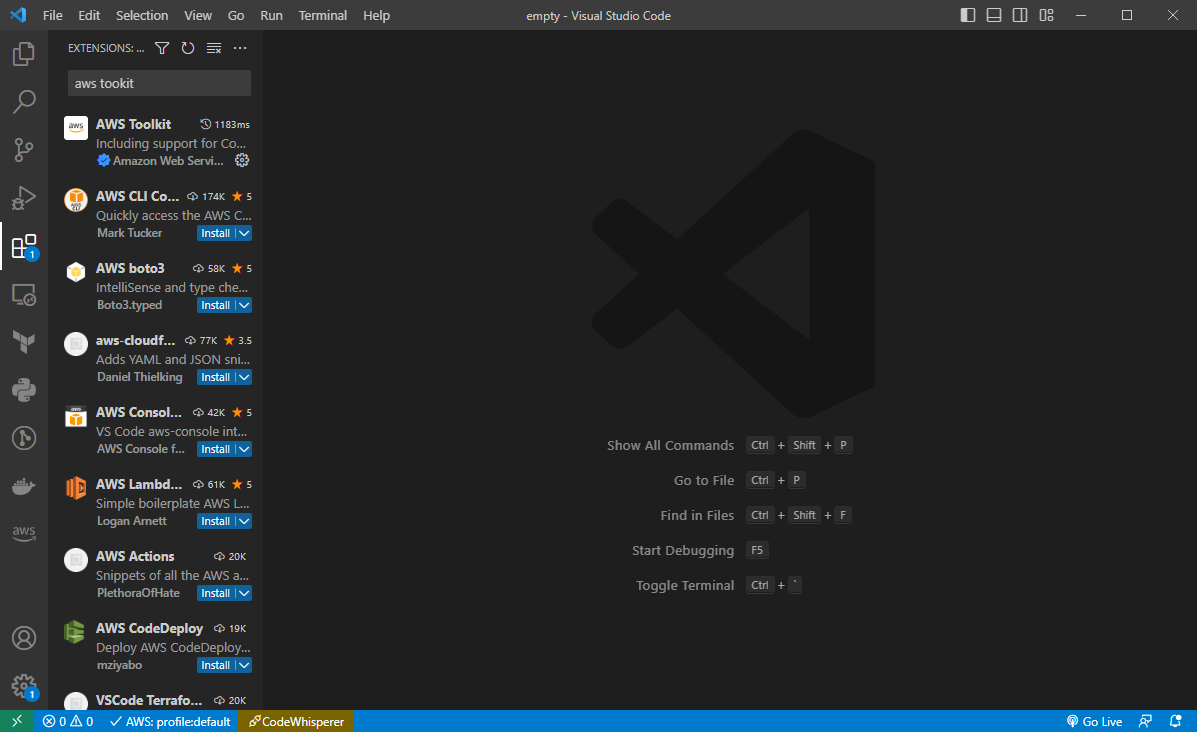Toggle primary side bar visibility
The width and height of the screenshot is (1197, 732).
(x=967, y=15)
